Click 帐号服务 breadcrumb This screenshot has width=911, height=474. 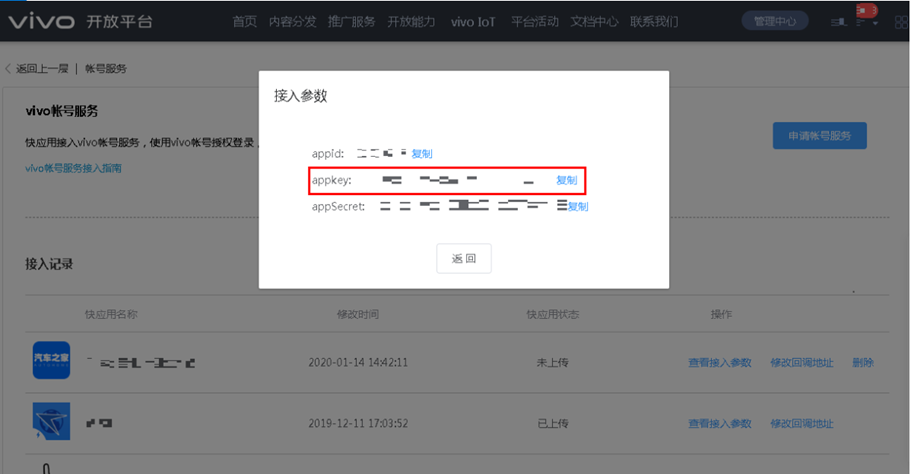click(106, 69)
